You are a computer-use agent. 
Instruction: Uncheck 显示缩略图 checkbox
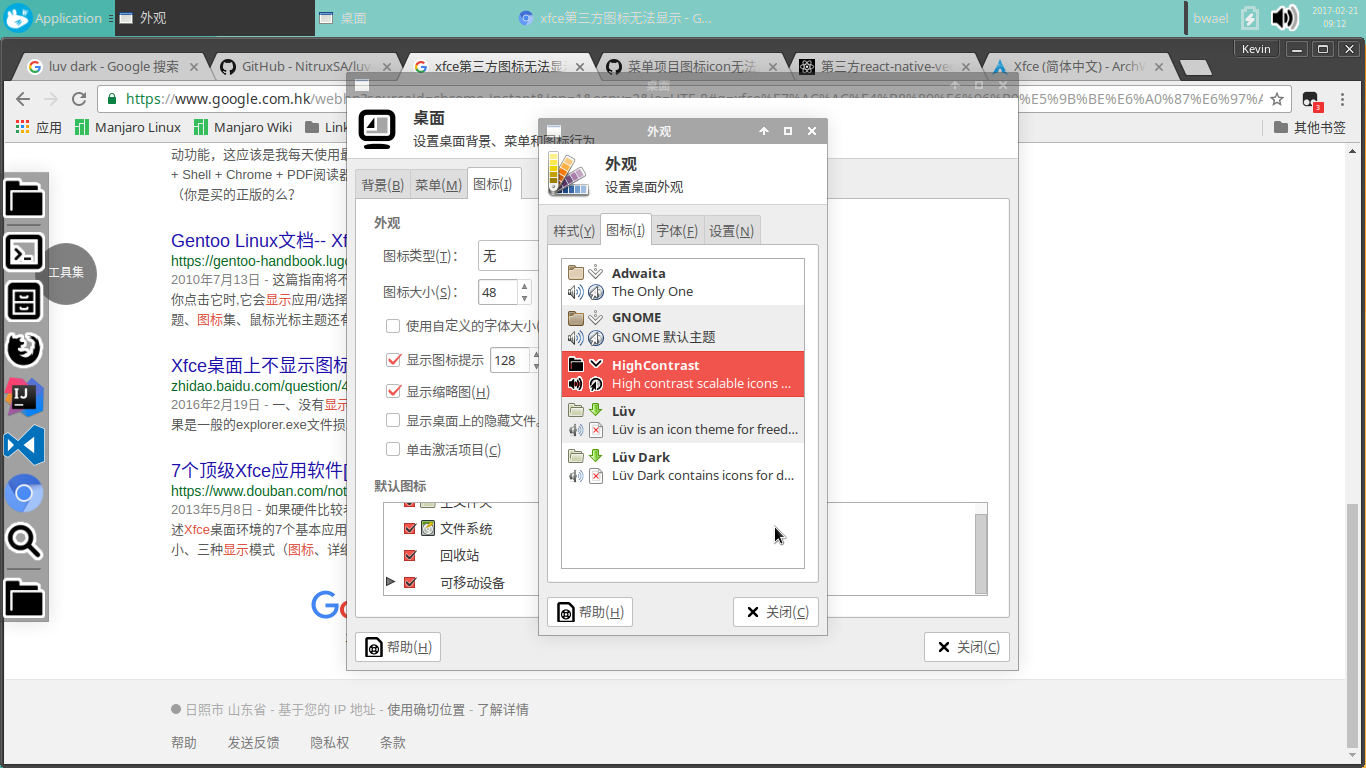[393, 392]
